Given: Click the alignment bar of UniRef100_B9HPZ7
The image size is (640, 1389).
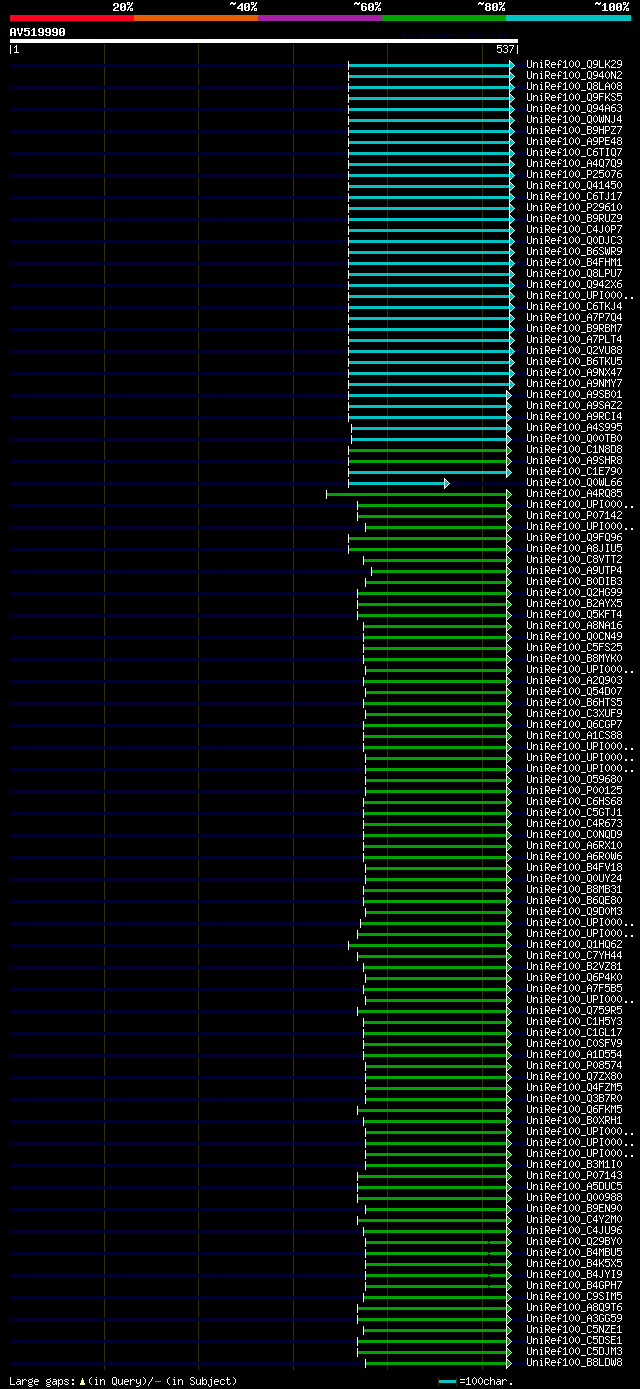Looking at the screenshot, I should (x=431, y=130).
